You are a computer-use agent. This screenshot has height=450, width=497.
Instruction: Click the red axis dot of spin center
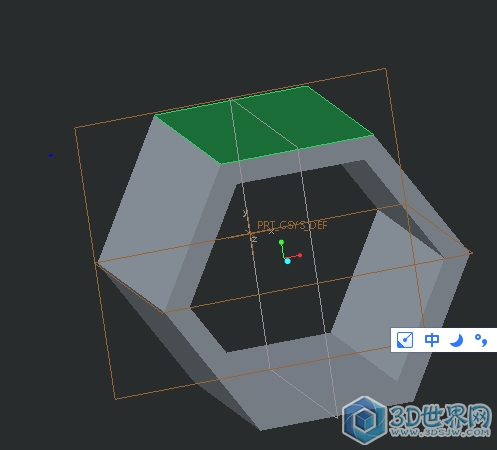(300, 255)
